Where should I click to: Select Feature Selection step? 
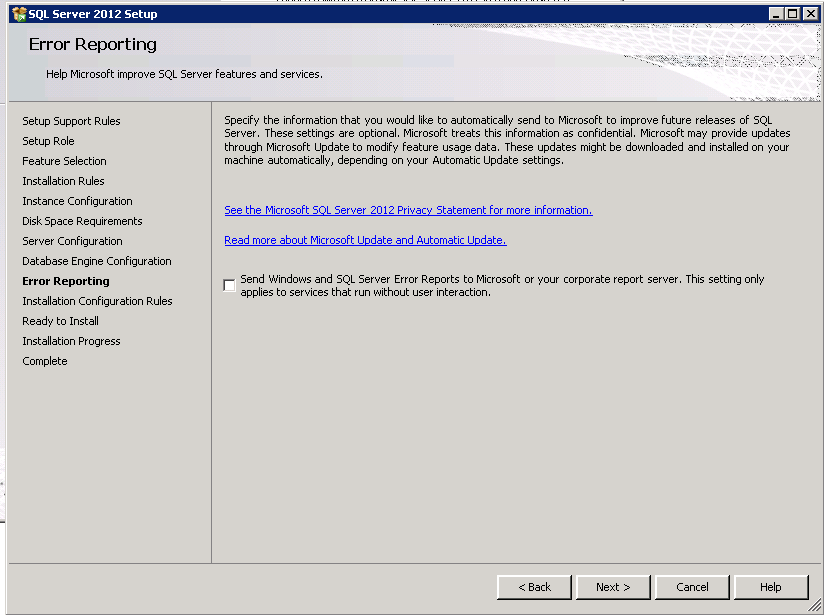pyautogui.click(x=64, y=161)
